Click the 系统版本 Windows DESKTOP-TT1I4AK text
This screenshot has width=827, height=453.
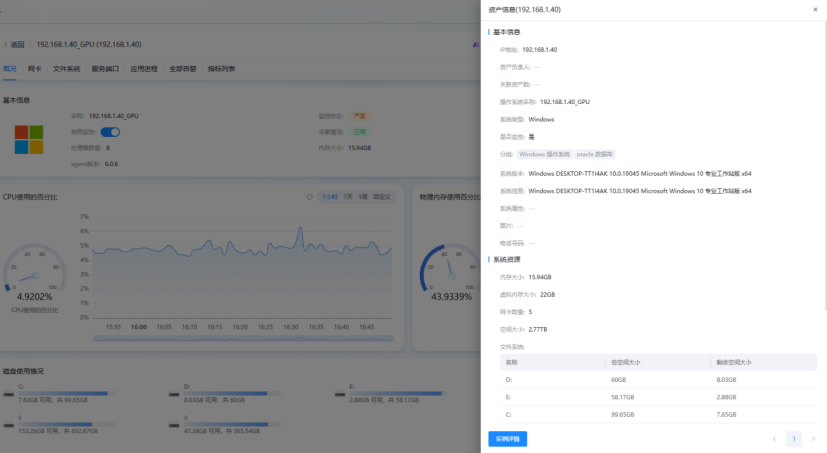pos(640,174)
